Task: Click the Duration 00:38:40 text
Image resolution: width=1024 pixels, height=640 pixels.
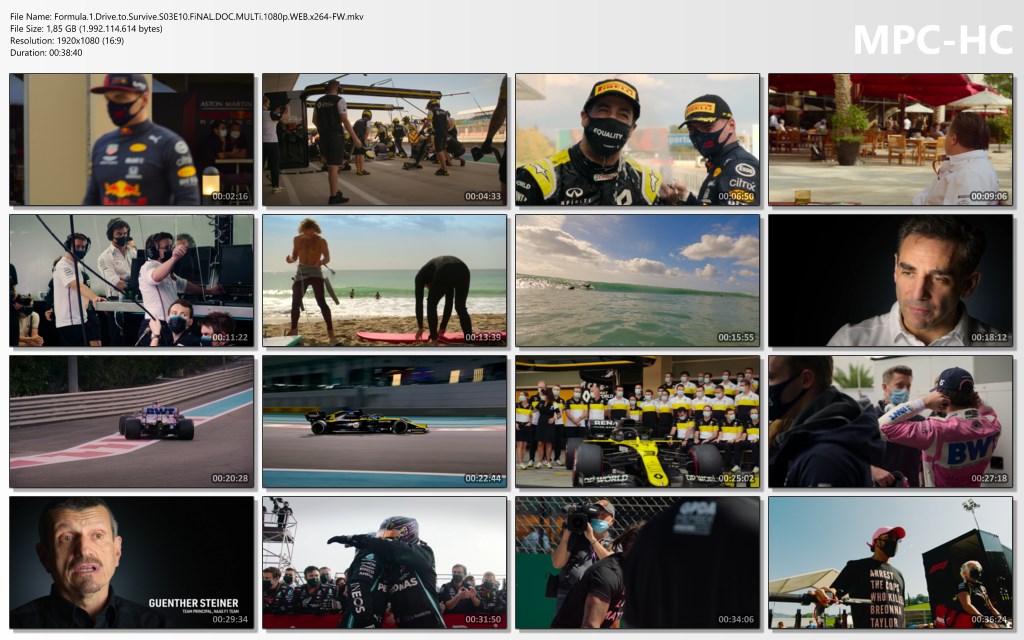Action: pyautogui.click(x=47, y=53)
